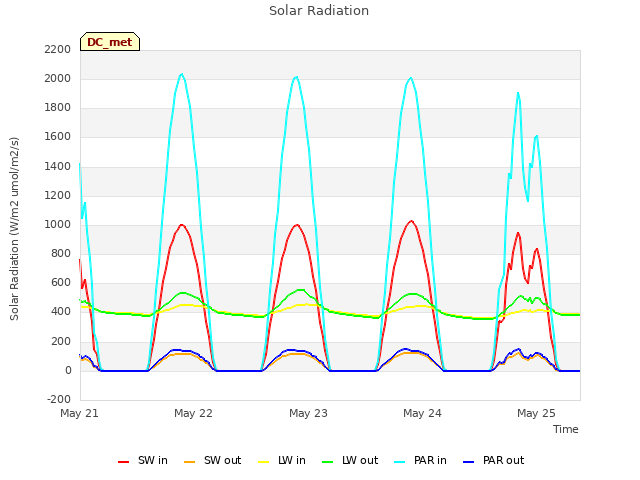Click the DC_met annotation label
Screen dimensions: 640x480
pos(110,42)
